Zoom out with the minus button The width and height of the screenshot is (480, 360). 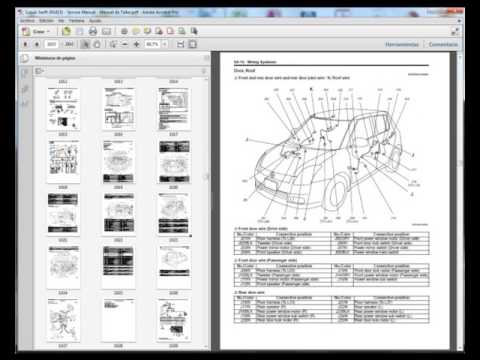[125, 44]
